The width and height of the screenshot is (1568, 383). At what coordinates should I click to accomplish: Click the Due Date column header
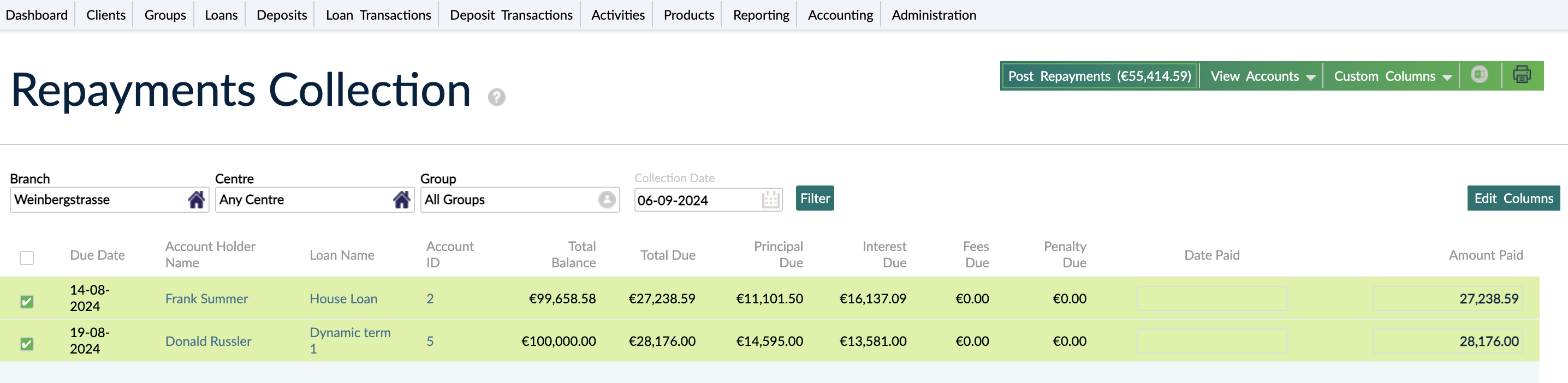(x=97, y=255)
